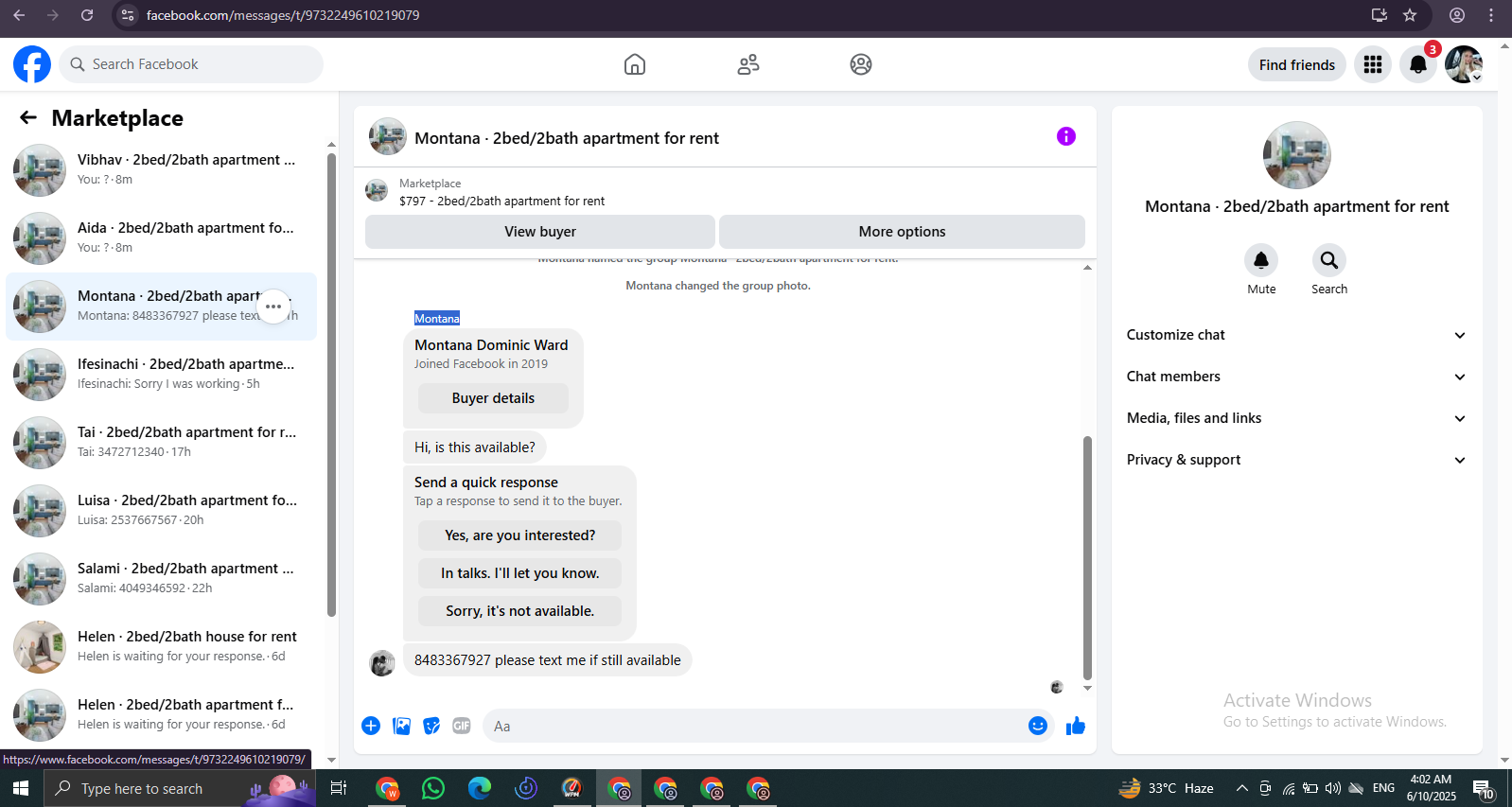The height and width of the screenshot is (807, 1512).
Task: Open Windows notification center icon
Action: tap(1484, 788)
